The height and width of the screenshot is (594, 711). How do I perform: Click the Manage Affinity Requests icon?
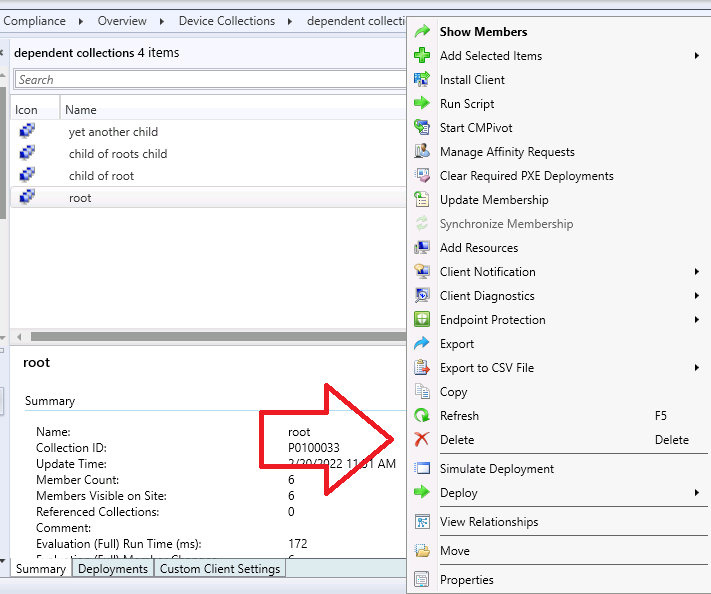tap(422, 151)
